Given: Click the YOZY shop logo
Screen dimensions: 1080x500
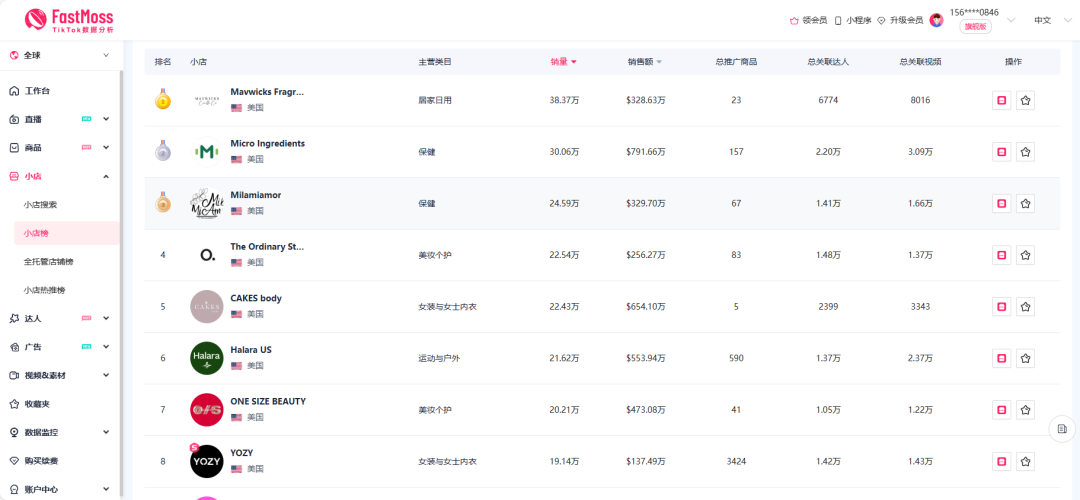Looking at the screenshot, I should point(207,461).
